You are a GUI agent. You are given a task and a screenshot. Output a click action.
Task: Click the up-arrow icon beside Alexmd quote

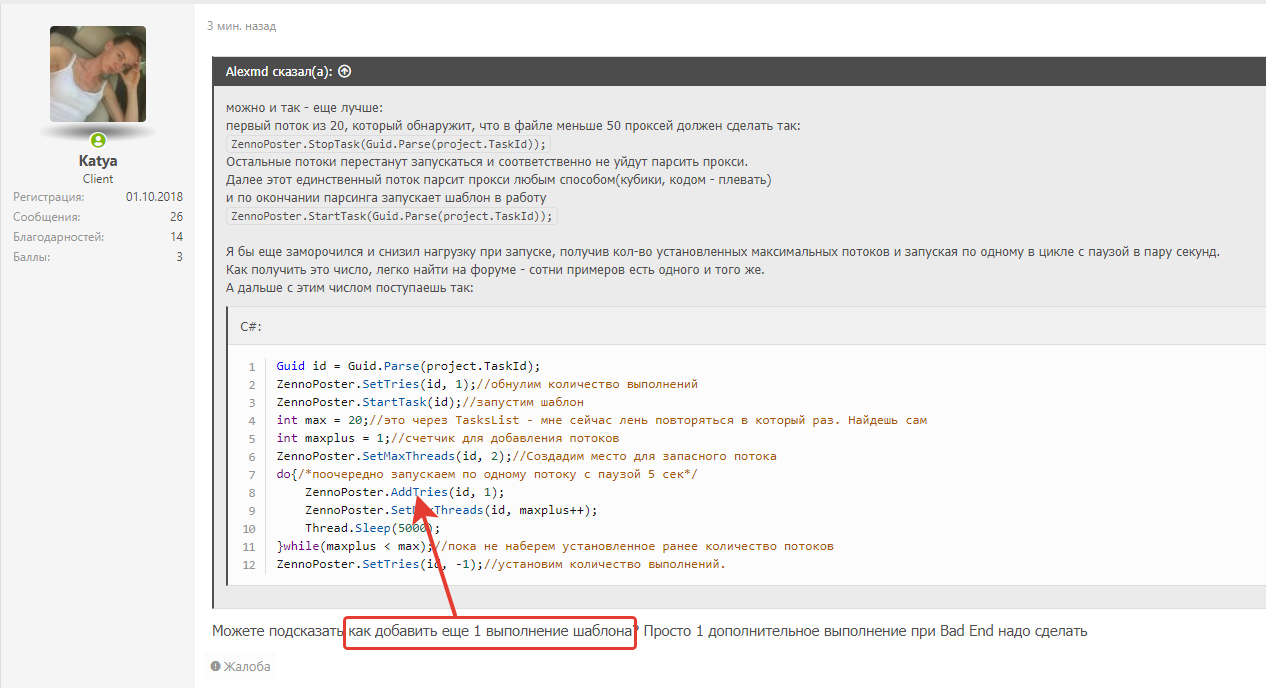click(345, 71)
